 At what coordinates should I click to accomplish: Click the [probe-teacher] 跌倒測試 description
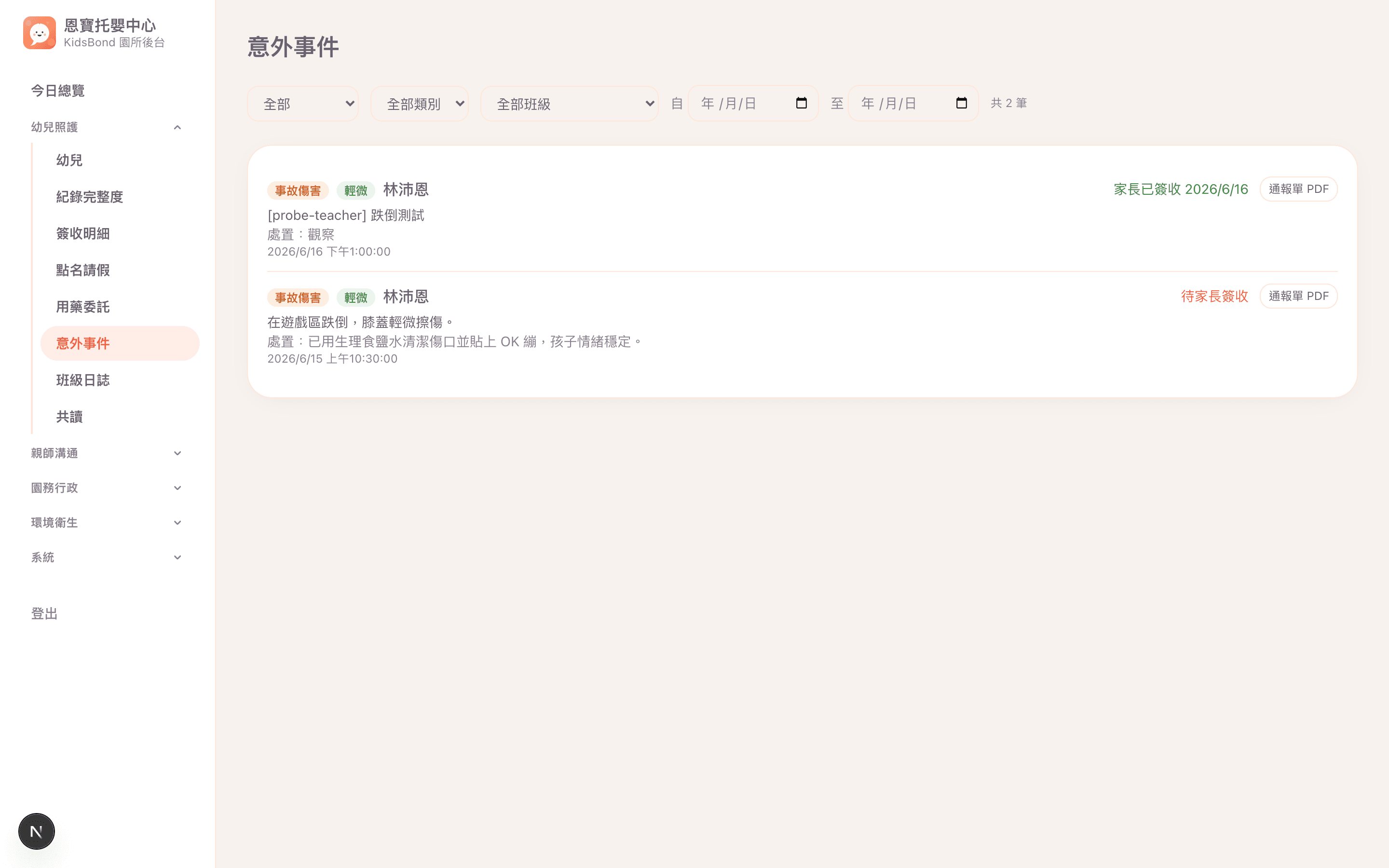click(346, 215)
